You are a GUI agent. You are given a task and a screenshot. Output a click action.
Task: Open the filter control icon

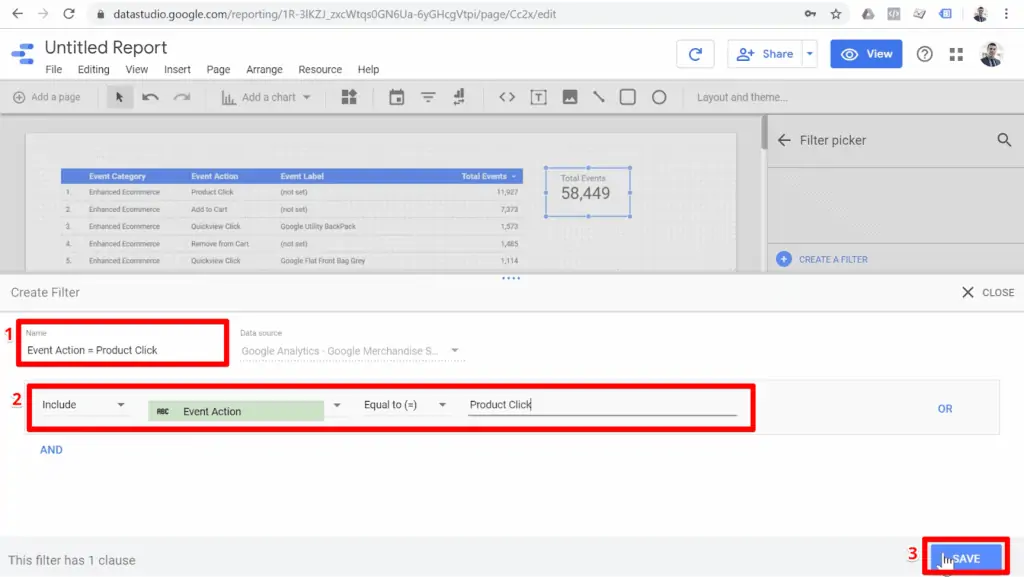428,97
